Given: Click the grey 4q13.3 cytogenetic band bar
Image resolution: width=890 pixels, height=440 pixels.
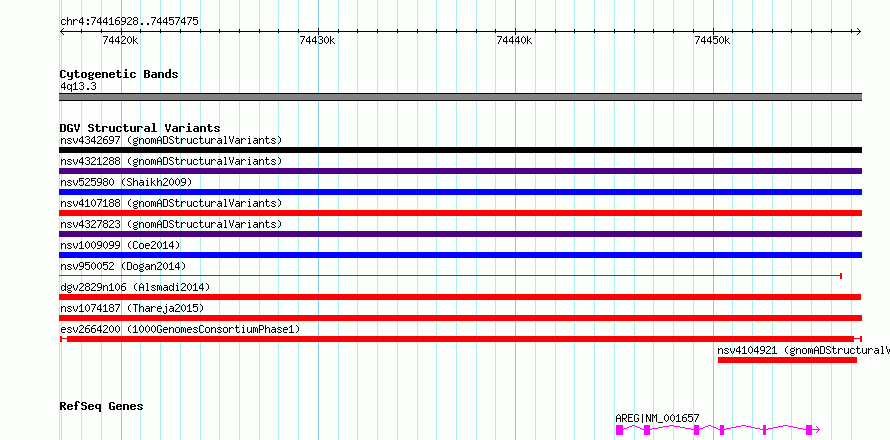Looking at the screenshot, I should (x=460, y=97).
